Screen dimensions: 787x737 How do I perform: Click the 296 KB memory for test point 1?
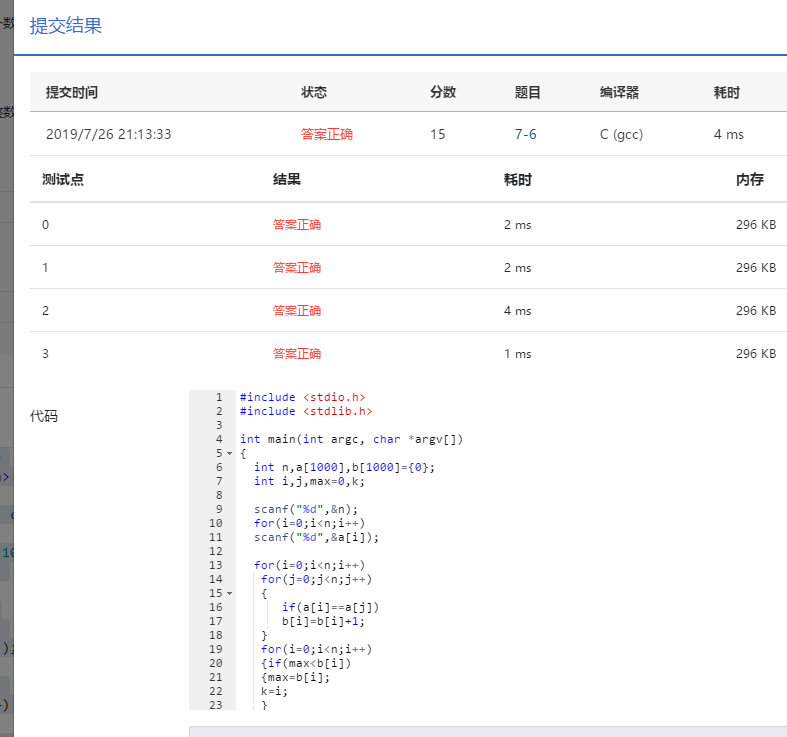(x=756, y=268)
